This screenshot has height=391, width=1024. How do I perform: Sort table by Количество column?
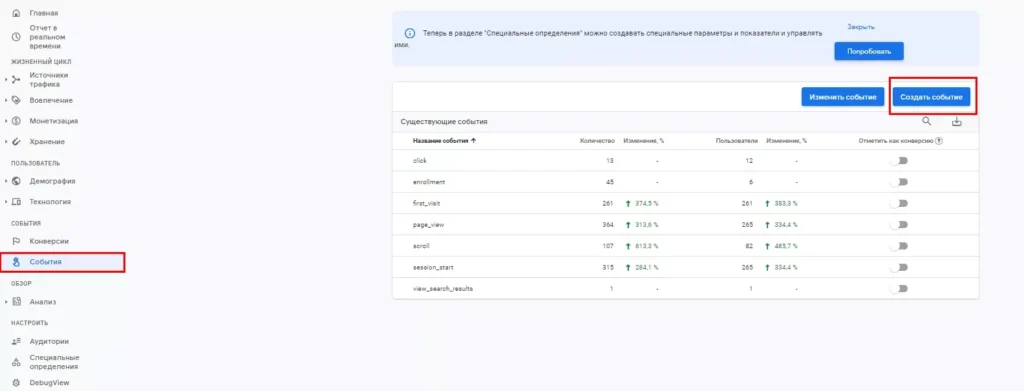597,140
